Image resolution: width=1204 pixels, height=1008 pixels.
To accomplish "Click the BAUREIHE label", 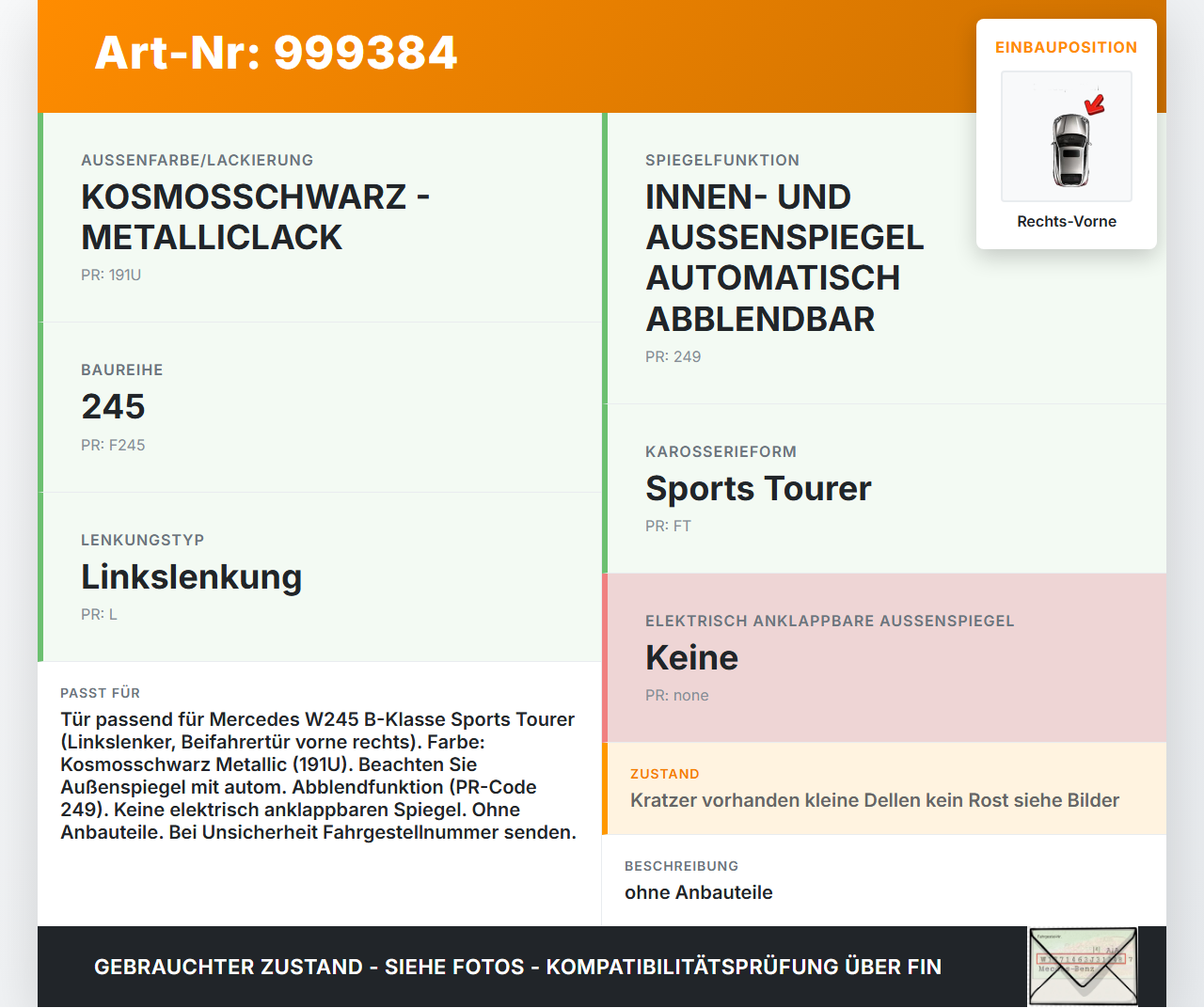I will pos(122,370).
